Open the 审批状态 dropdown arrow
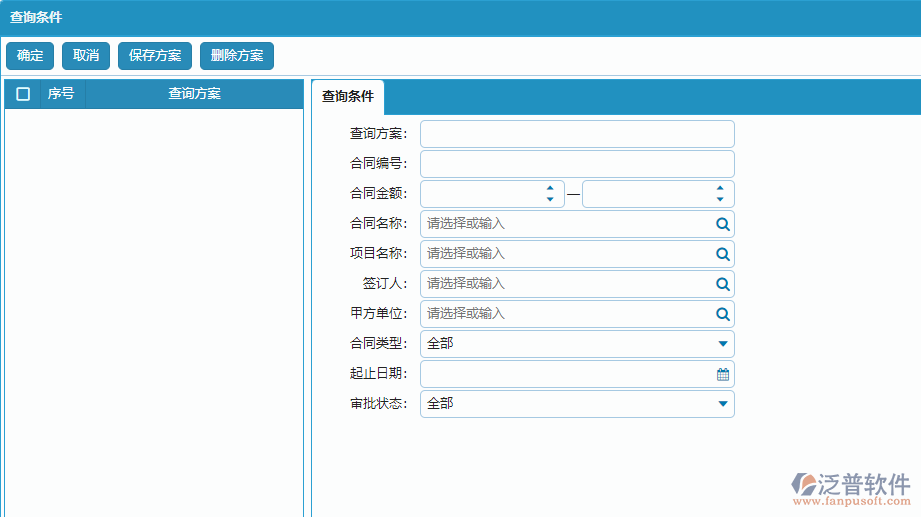The height and width of the screenshot is (517, 921). coord(723,404)
